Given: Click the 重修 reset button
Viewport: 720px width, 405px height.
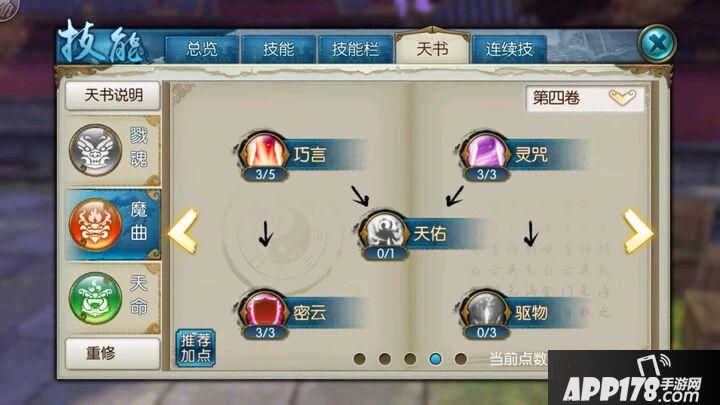Looking at the screenshot, I should point(113,354).
